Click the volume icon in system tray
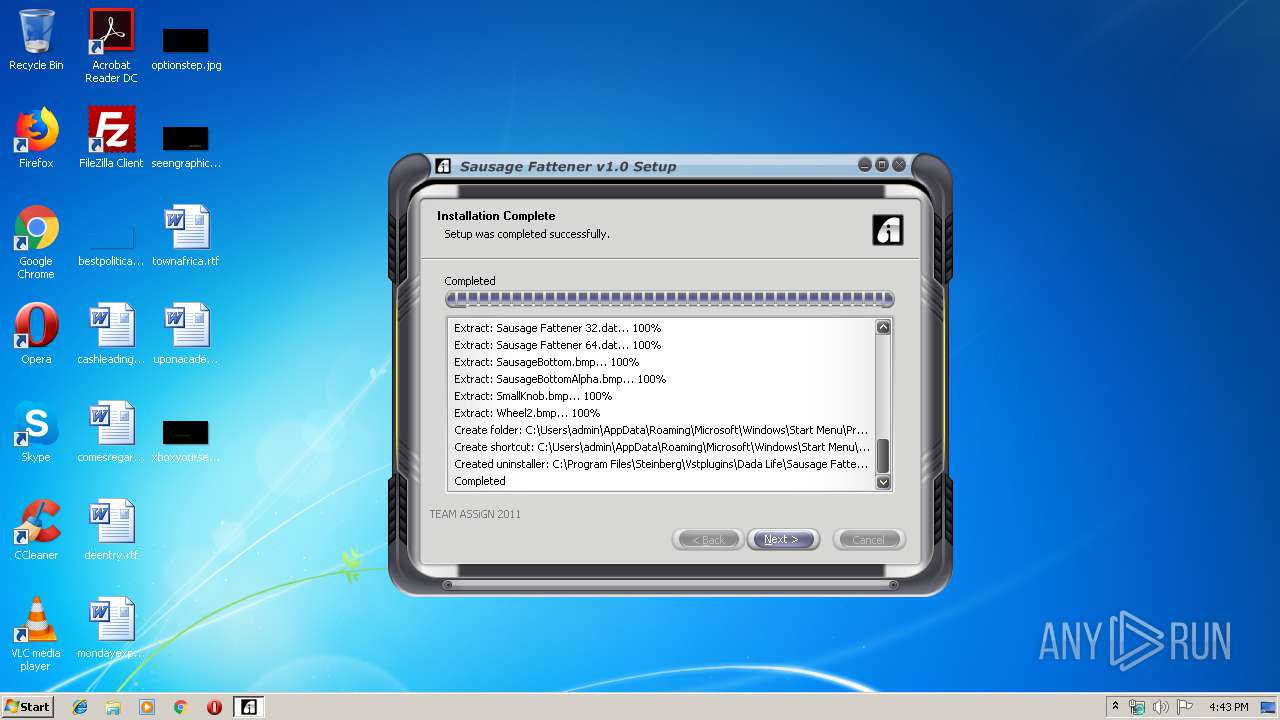1280x720 pixels. pyautogui.click(x=1160, y=707)
